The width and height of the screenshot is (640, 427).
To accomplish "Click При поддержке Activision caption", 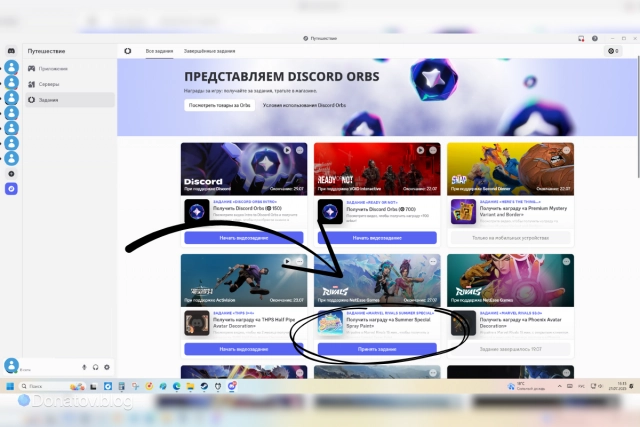I will (x=209, y=300).
